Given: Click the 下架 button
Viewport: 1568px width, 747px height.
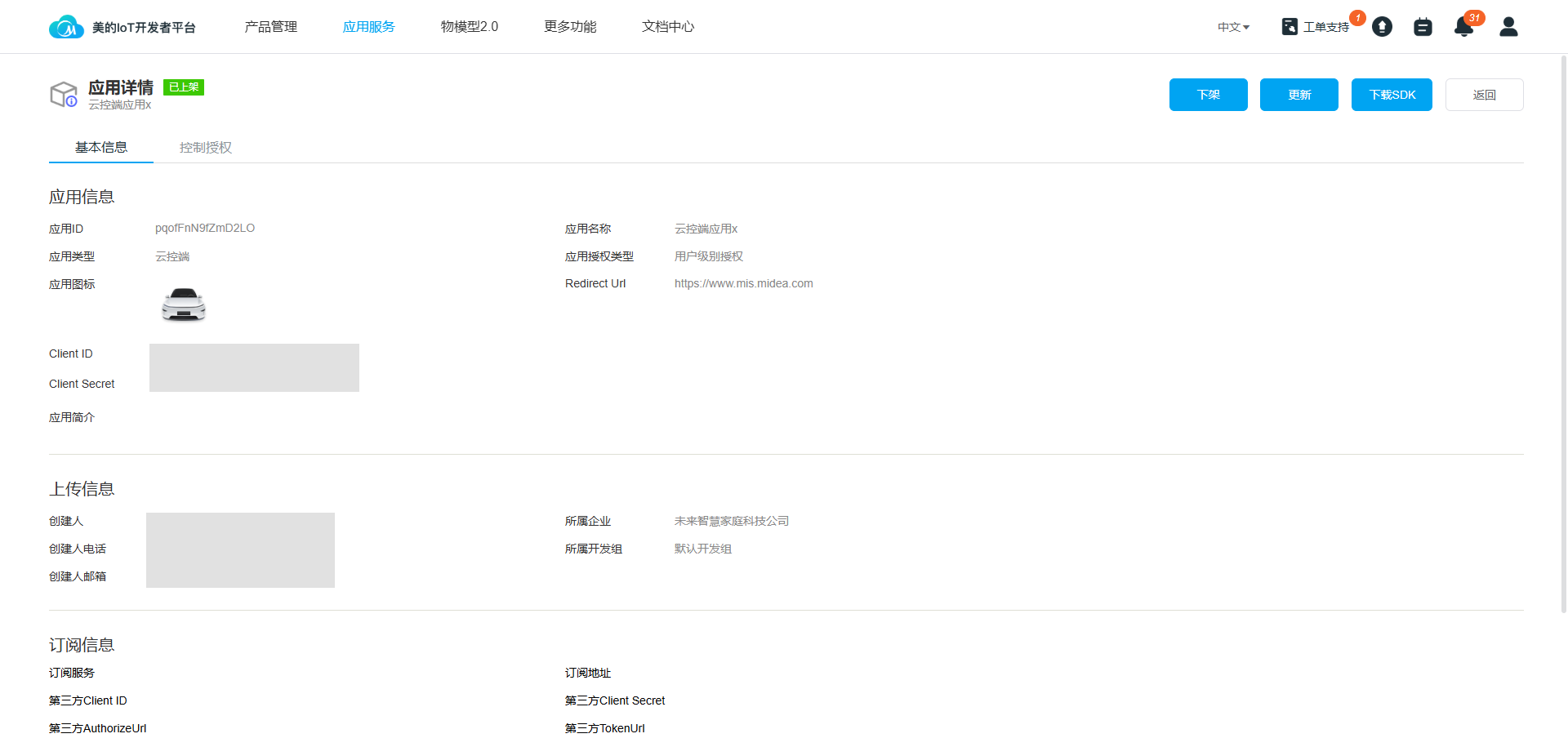Looking at the screenshot, I should [x=1208, y=95].
